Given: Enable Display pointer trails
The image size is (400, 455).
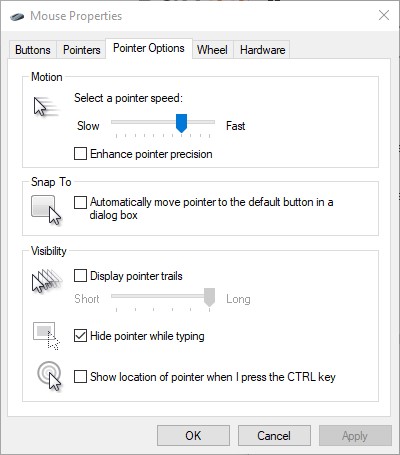Looking at the screenshot, I should tap(80, 276).
